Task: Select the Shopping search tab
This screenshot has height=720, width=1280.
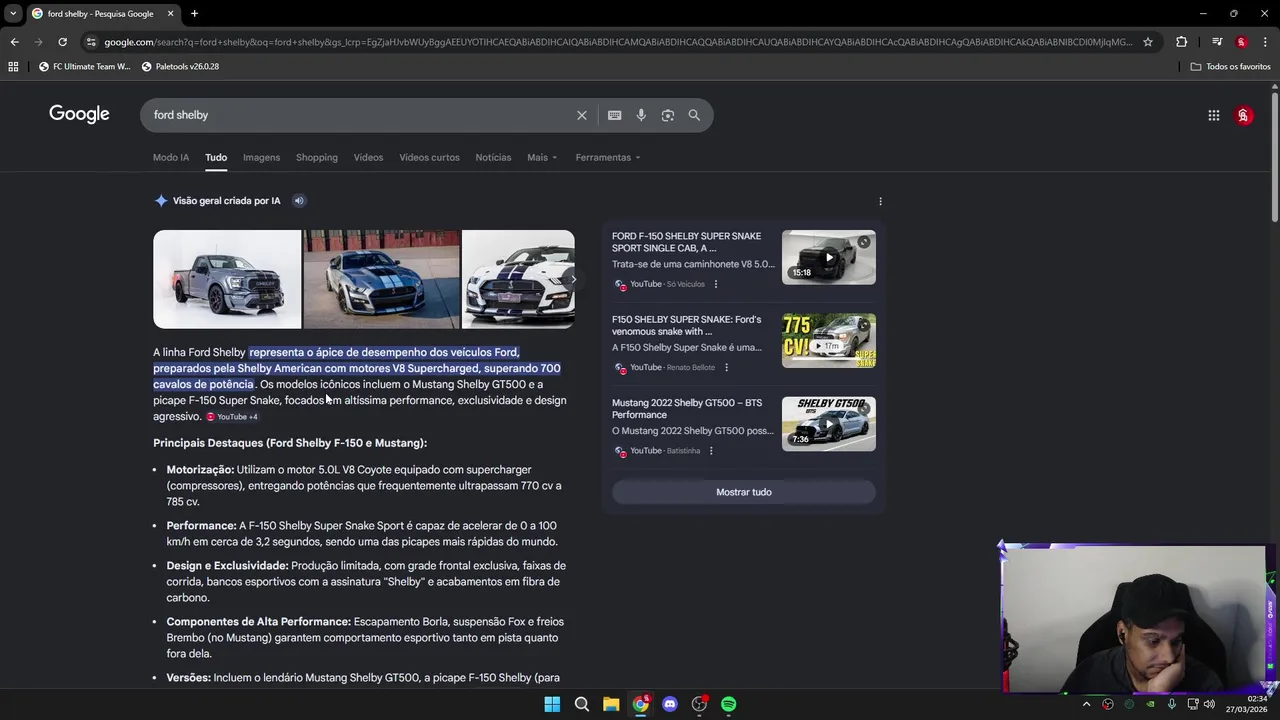Action: pyautogui.click(x=316, y=157)
